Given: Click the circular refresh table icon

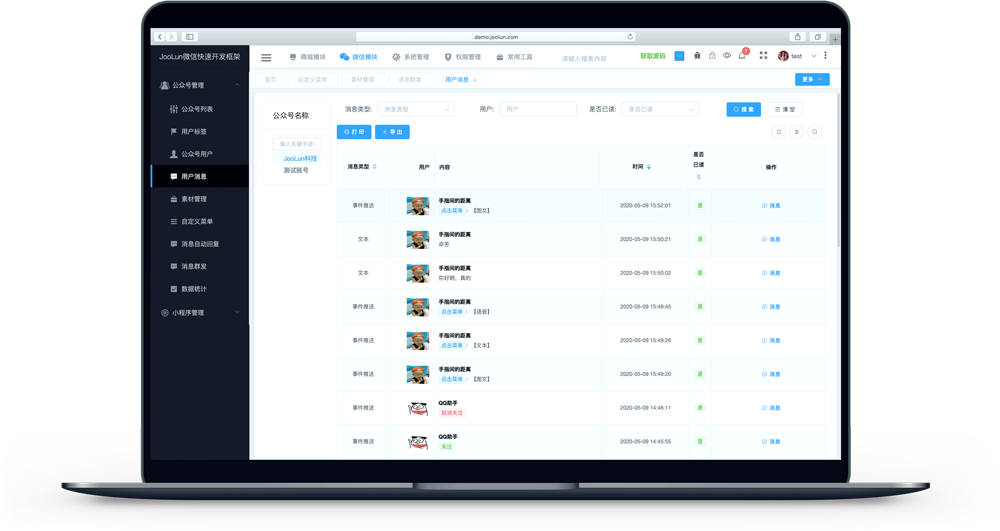Looking at the screenshot, I should pos(779,132).
